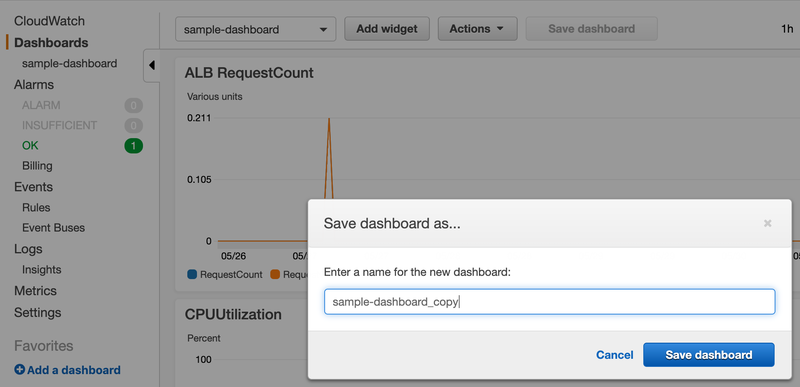This screenshot has height=387, width=800.
Task: Open Dashboards in the sidebar
Action: pyautogui.click(x=51, y=43)
